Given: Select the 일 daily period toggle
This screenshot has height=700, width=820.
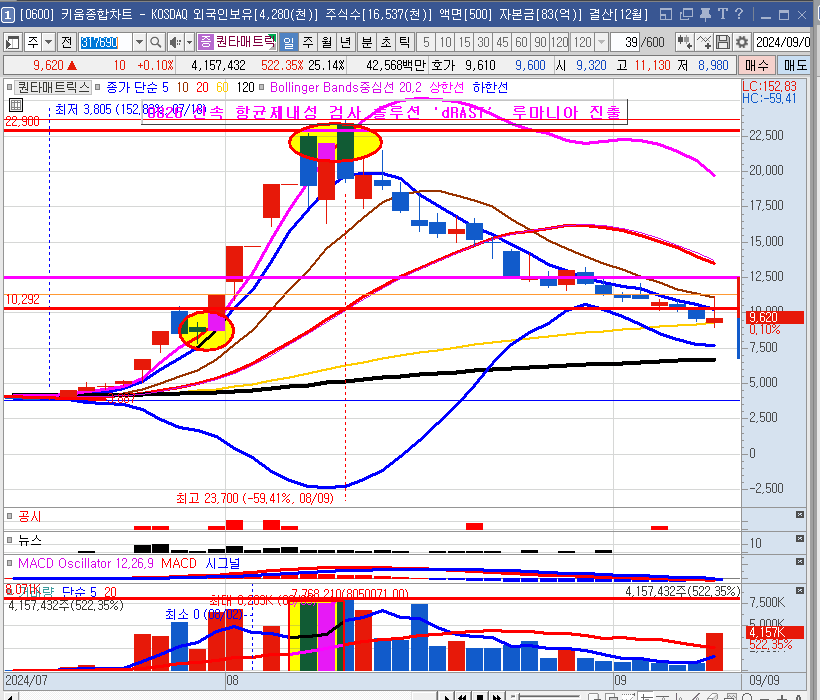Looking at the screenshot, I should coord(288,42).
